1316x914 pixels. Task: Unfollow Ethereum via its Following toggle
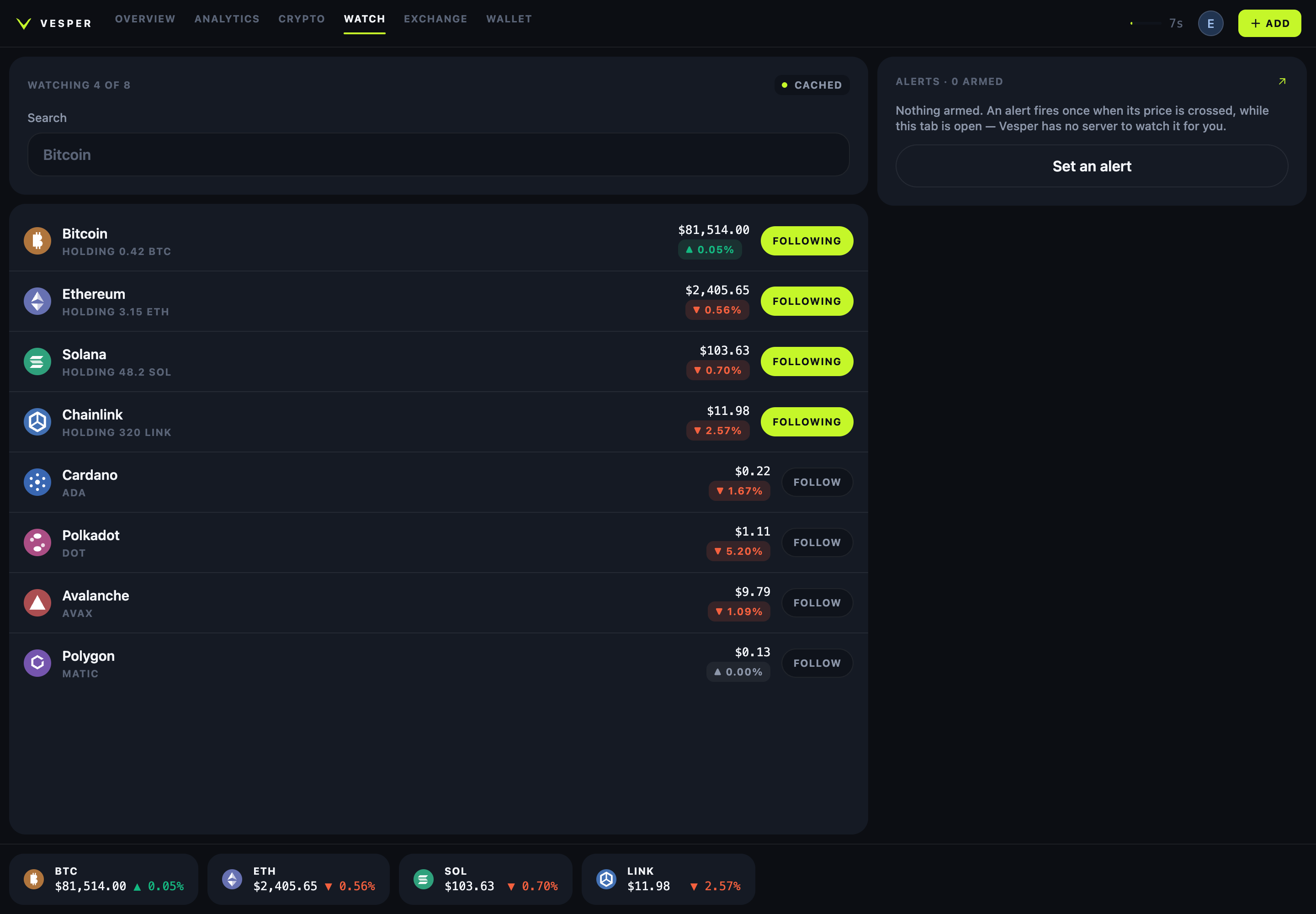click(807, 301)
